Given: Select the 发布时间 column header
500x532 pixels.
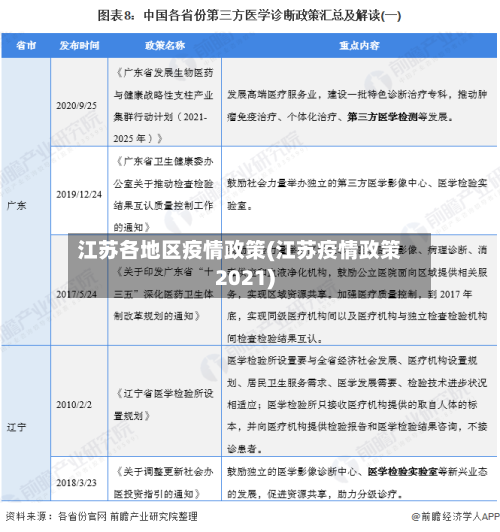Looking at the screenshot, I should click(79, 45).
